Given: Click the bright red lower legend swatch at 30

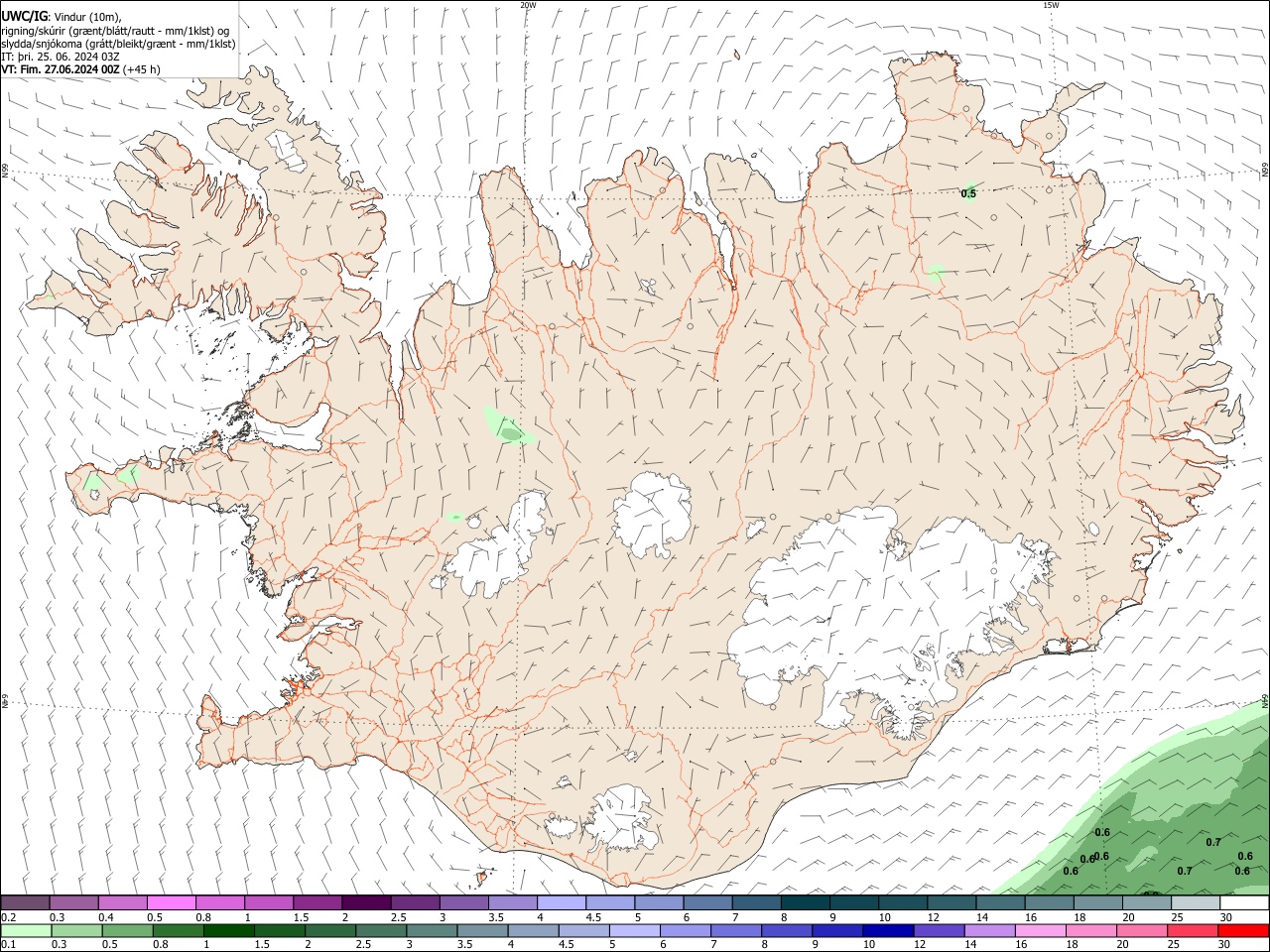Looking at the screenshot, I should click(1242, 930).
